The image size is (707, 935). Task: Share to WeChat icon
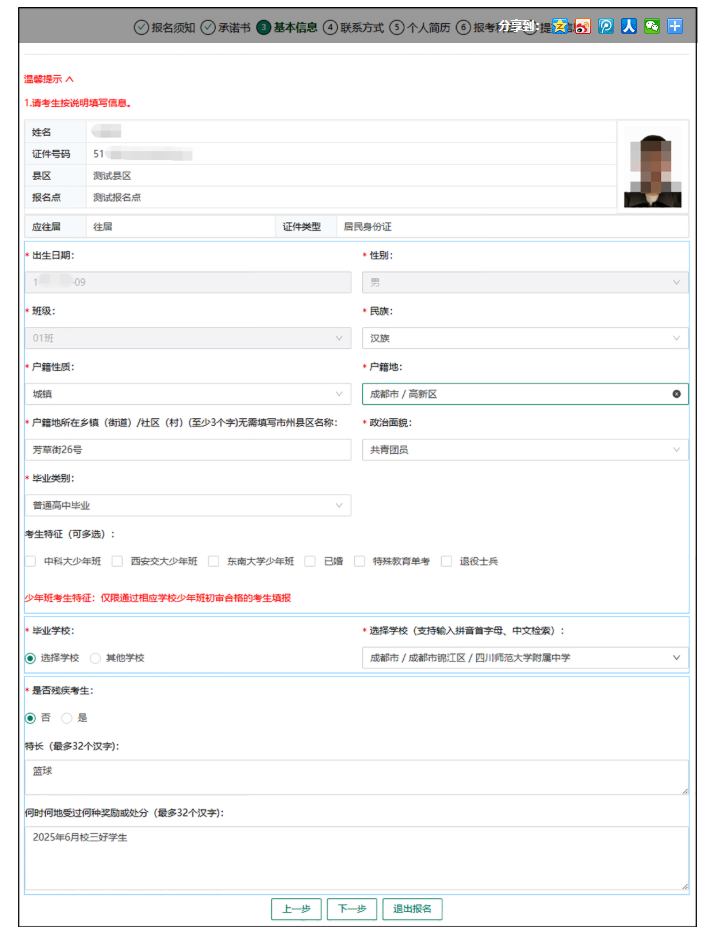(x=652, y=26)
